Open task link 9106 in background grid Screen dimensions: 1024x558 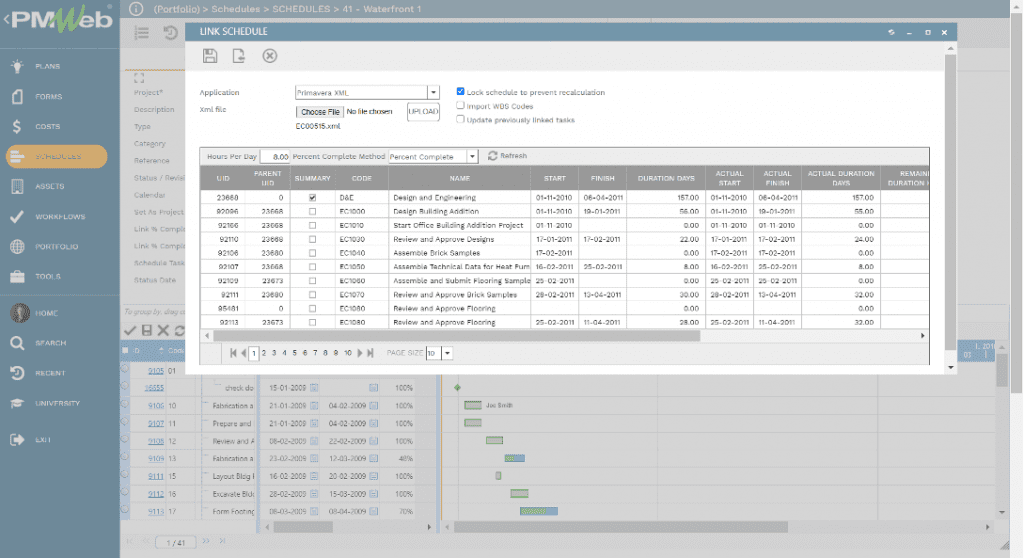point(155,406)
